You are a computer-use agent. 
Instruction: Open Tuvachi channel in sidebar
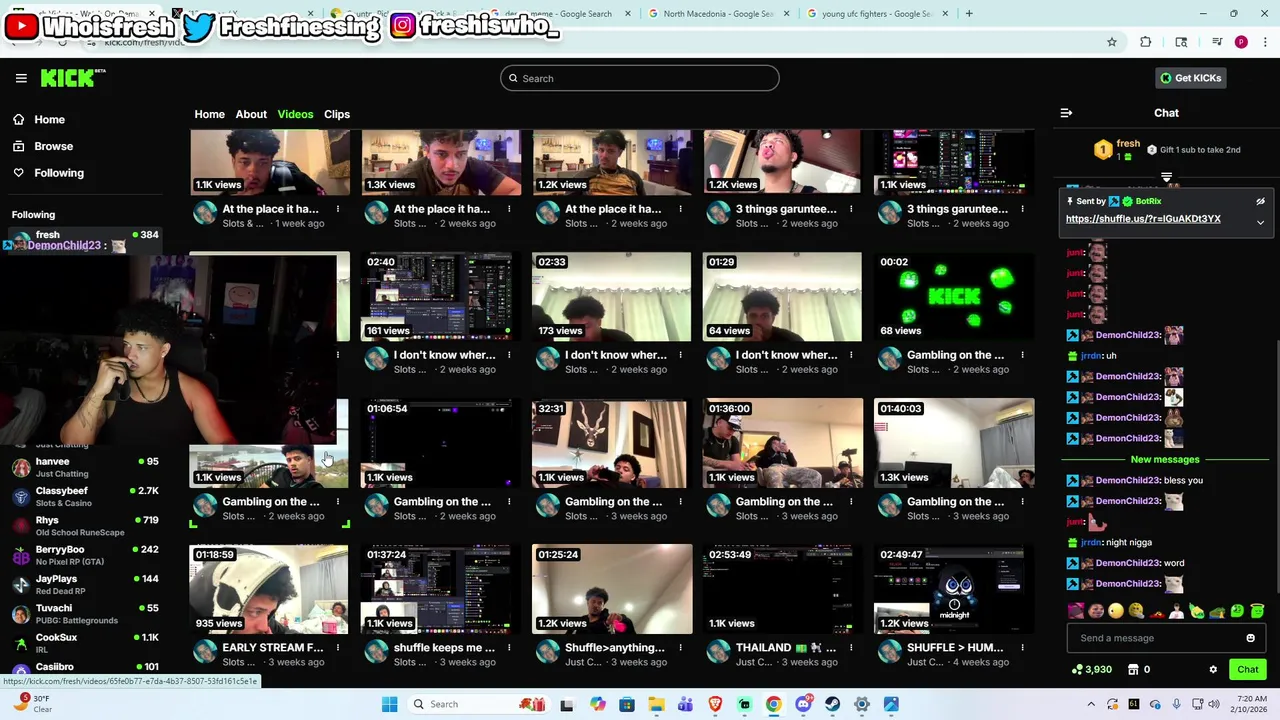click(x=85, y=614)
